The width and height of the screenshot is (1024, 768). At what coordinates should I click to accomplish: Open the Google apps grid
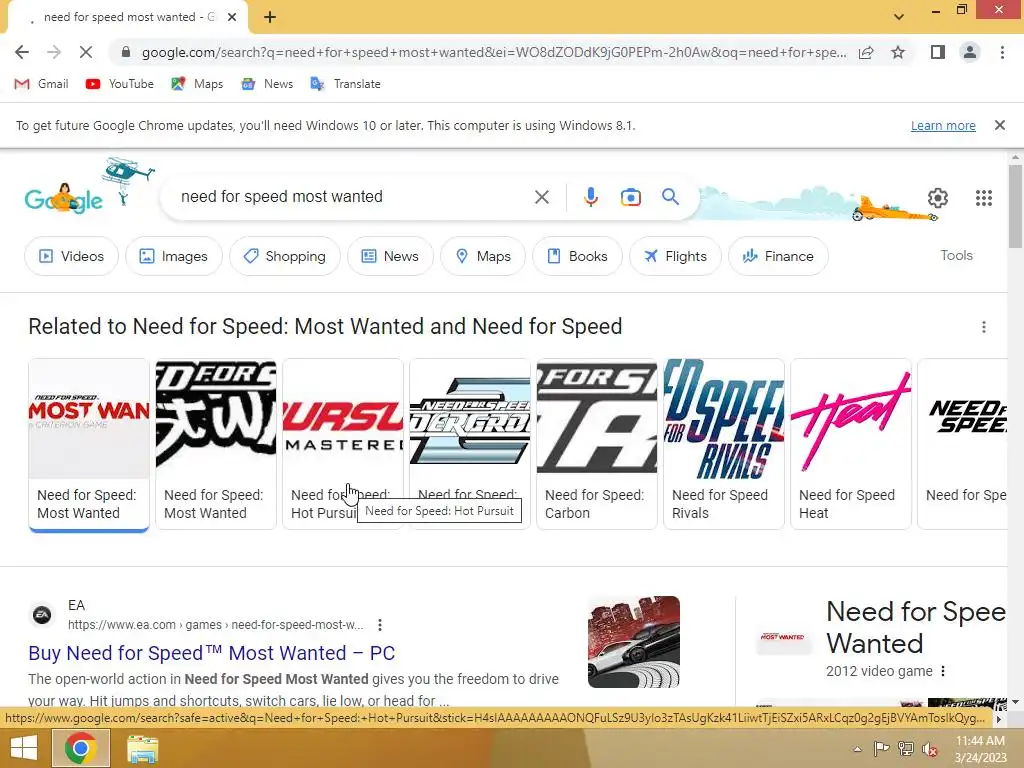click(984, 197)
